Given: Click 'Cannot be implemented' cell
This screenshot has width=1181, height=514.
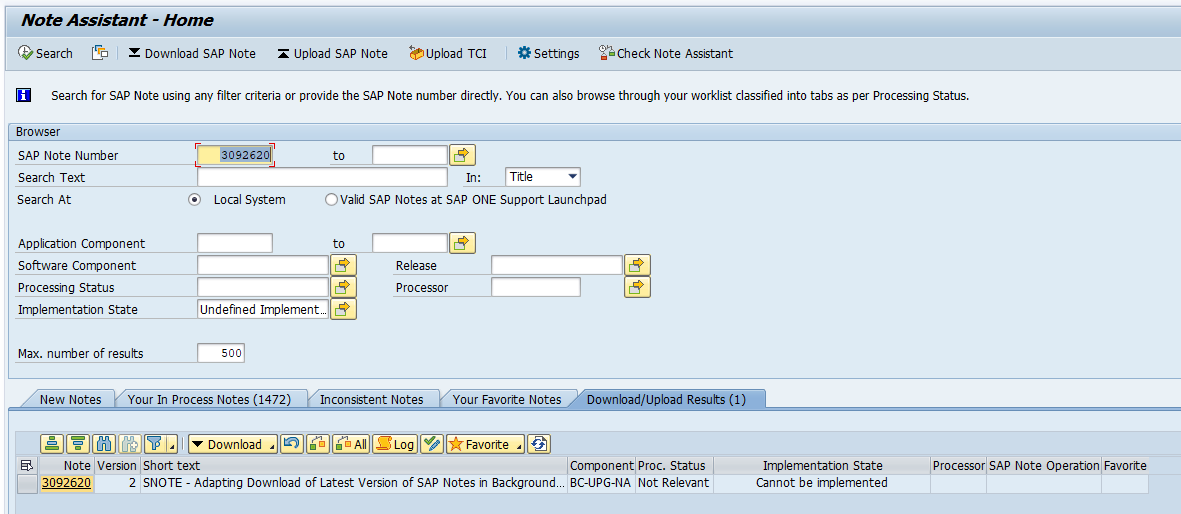Looking at the screenshot, I should (x=822, y=483).
